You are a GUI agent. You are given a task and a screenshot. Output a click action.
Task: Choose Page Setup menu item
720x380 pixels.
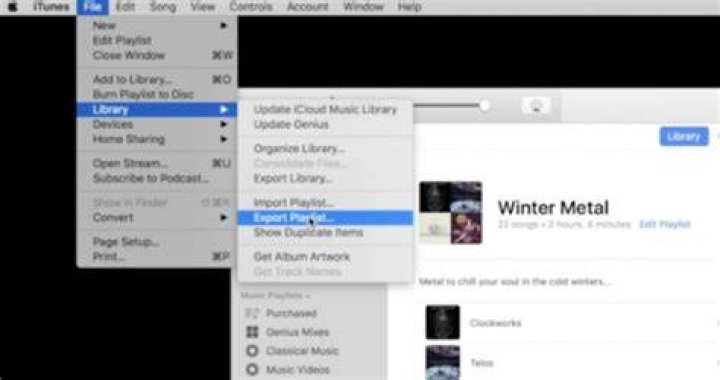(157, 242)
